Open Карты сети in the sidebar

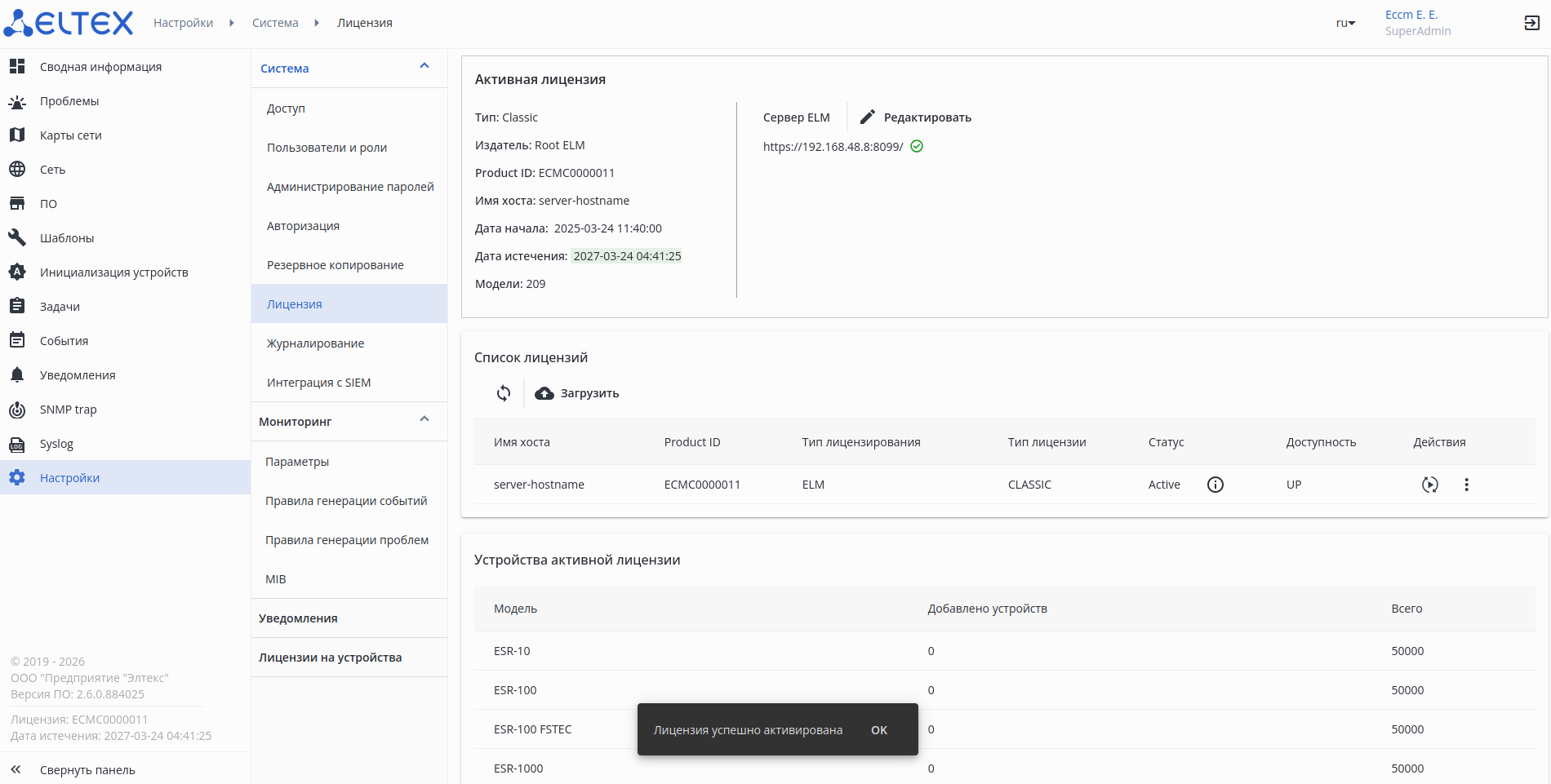point(70,135)
